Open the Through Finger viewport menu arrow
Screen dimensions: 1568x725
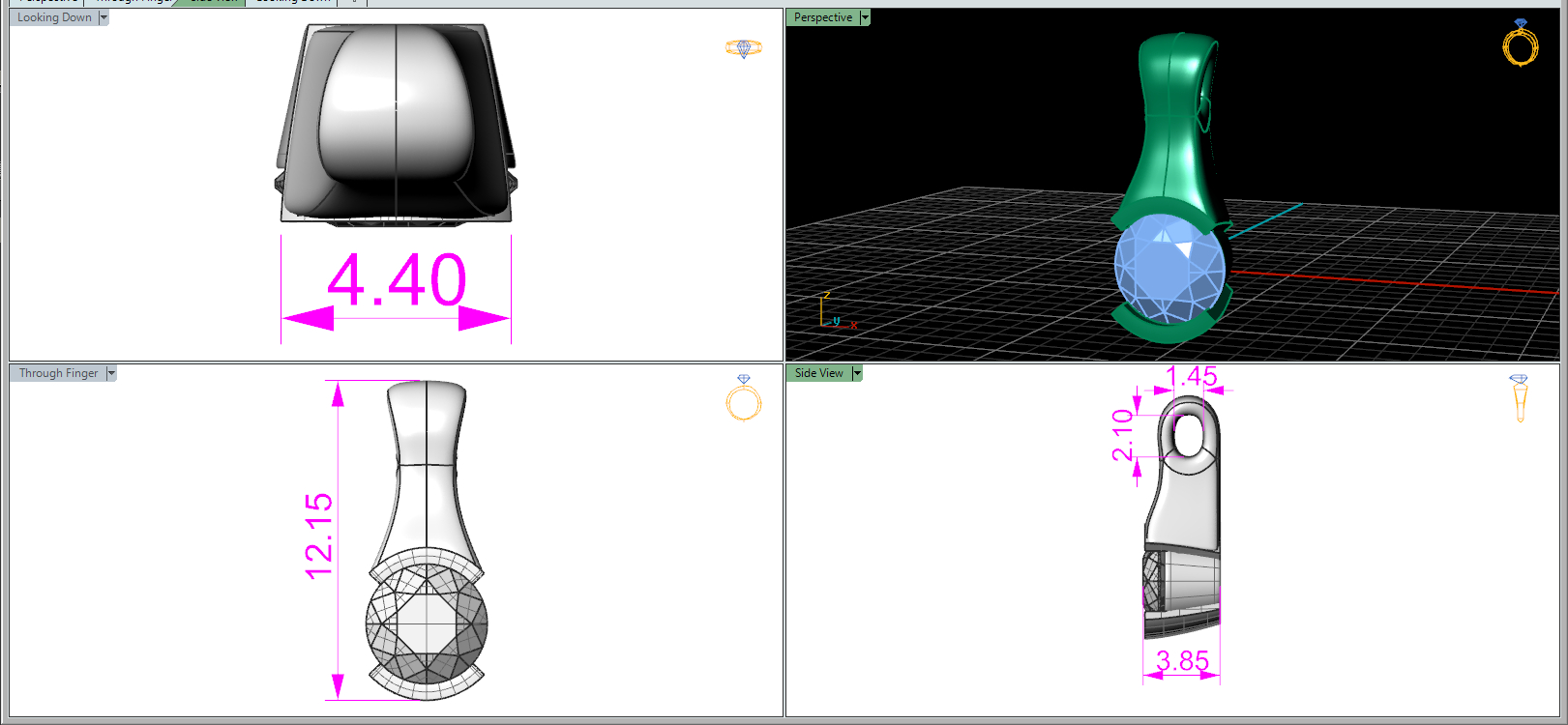(x=111, y=373)
